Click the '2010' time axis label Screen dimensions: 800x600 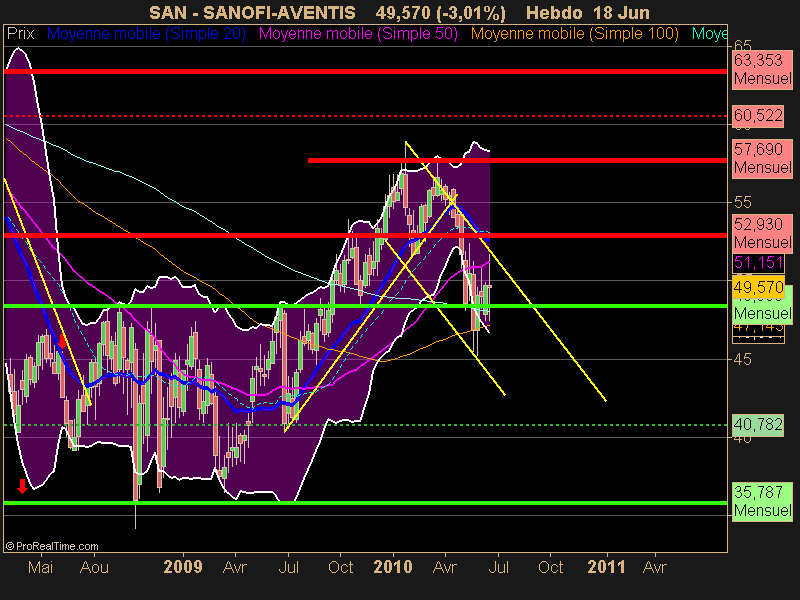point(392,567)
